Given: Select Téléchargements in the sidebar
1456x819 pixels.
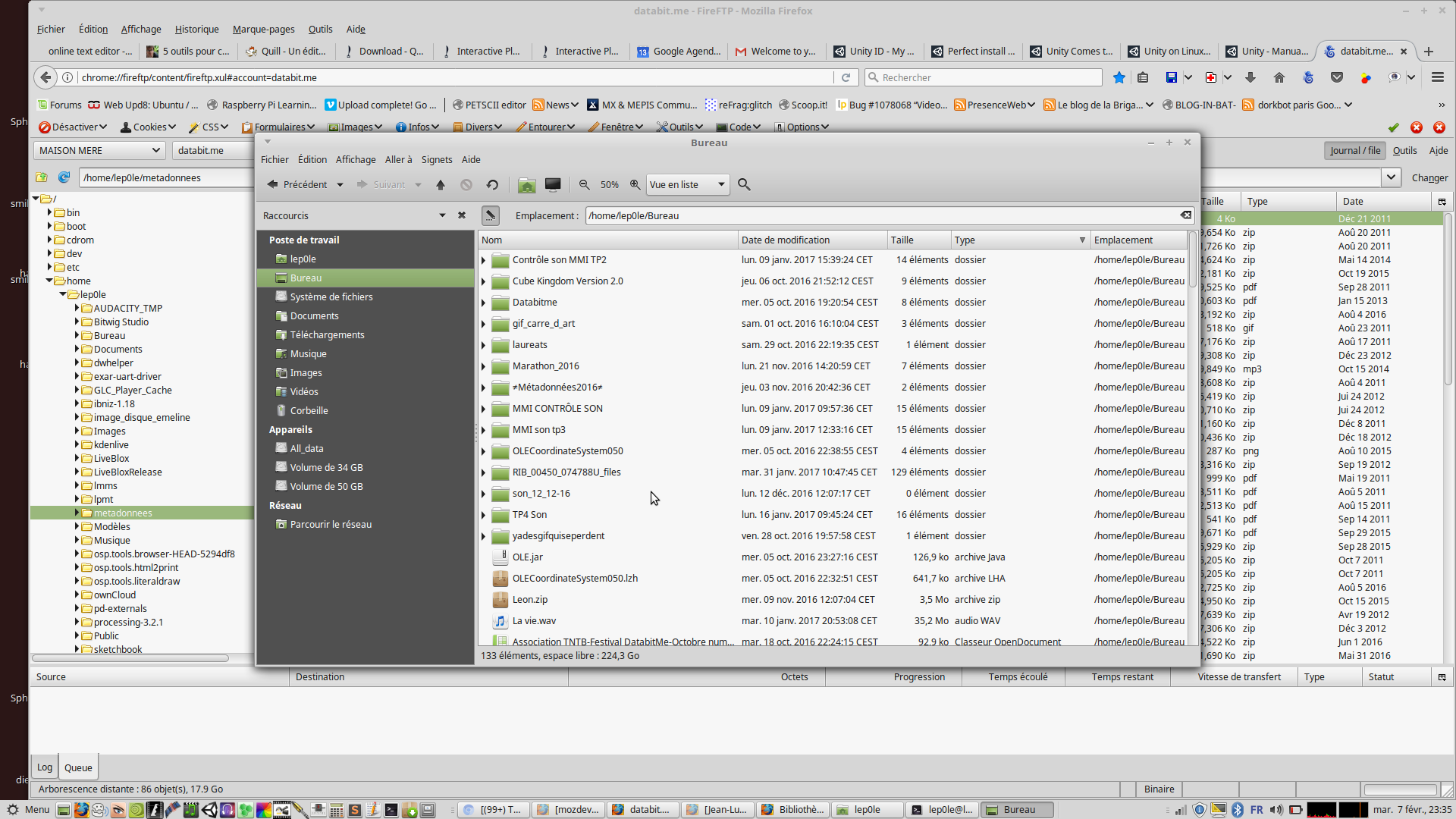Looking at the screenshot, I should 327,334.
